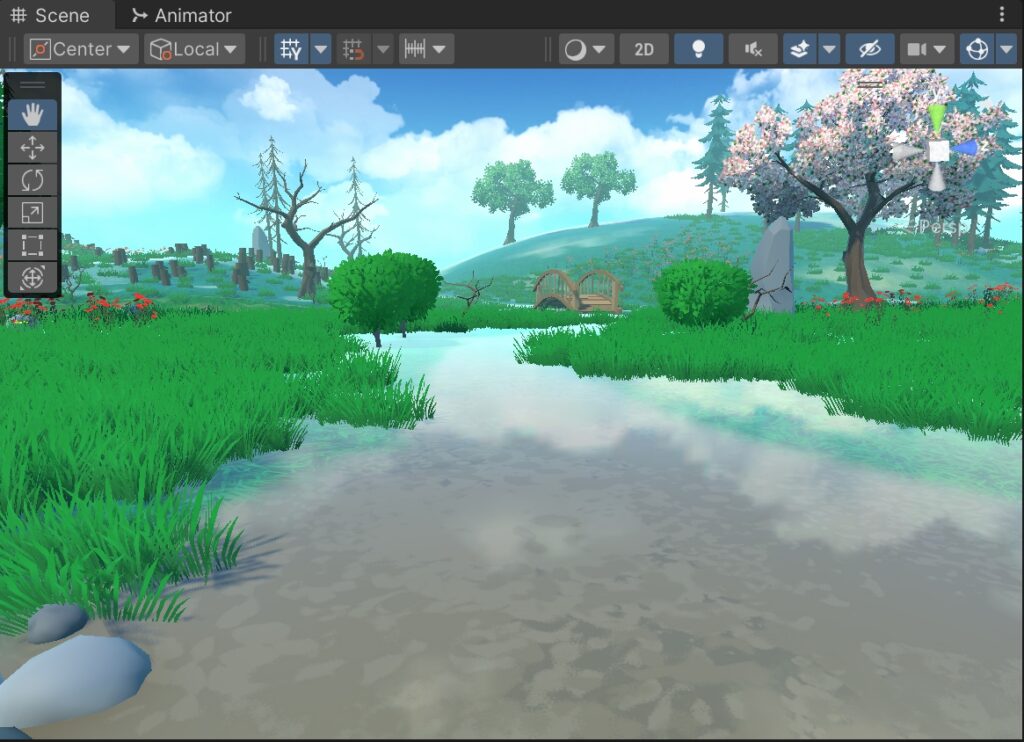Toggle hidden objects visibility eye icon
The width and height of the screenshot is (1024, 742).
click(x=869, y=49)
